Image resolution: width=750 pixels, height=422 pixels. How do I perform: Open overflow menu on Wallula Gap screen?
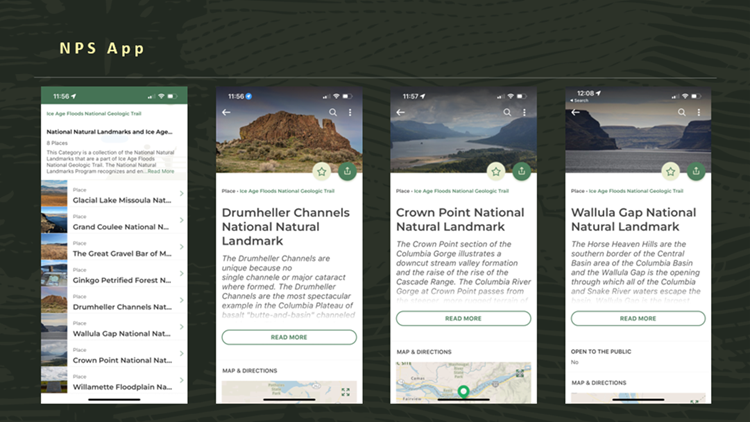(700, 113)
